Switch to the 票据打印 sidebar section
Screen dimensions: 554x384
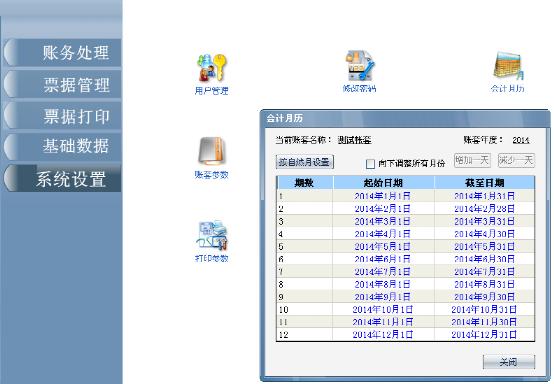pyautogui.click(x=62, y=116)
